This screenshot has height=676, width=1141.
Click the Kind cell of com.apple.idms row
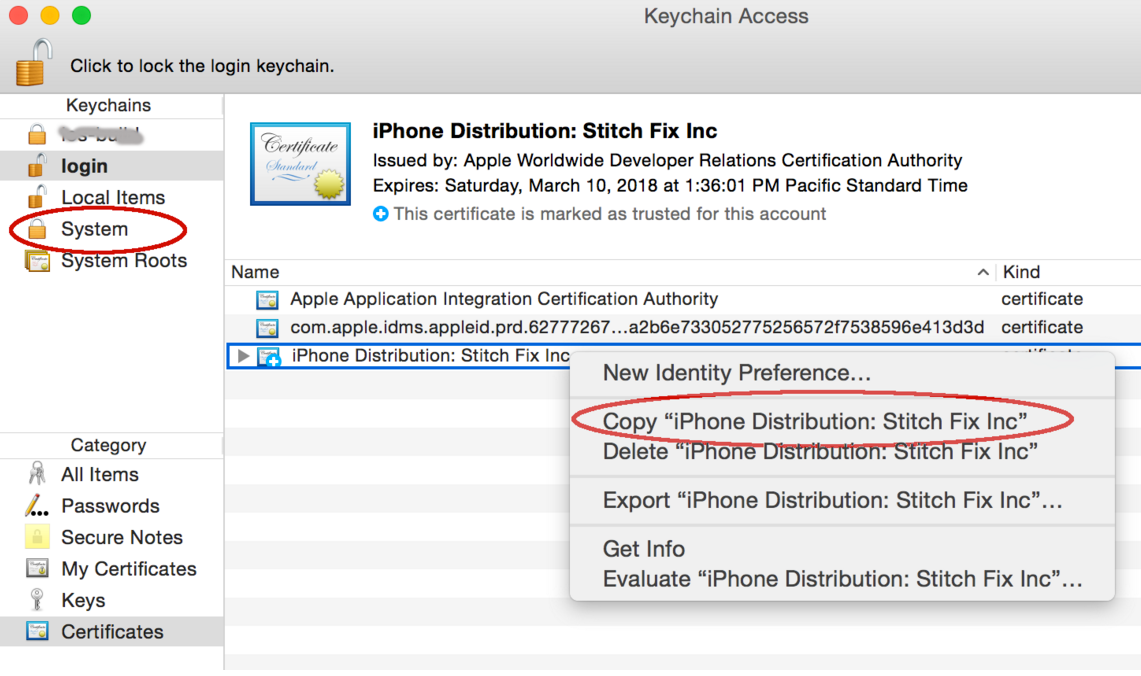pos(1041,327)
